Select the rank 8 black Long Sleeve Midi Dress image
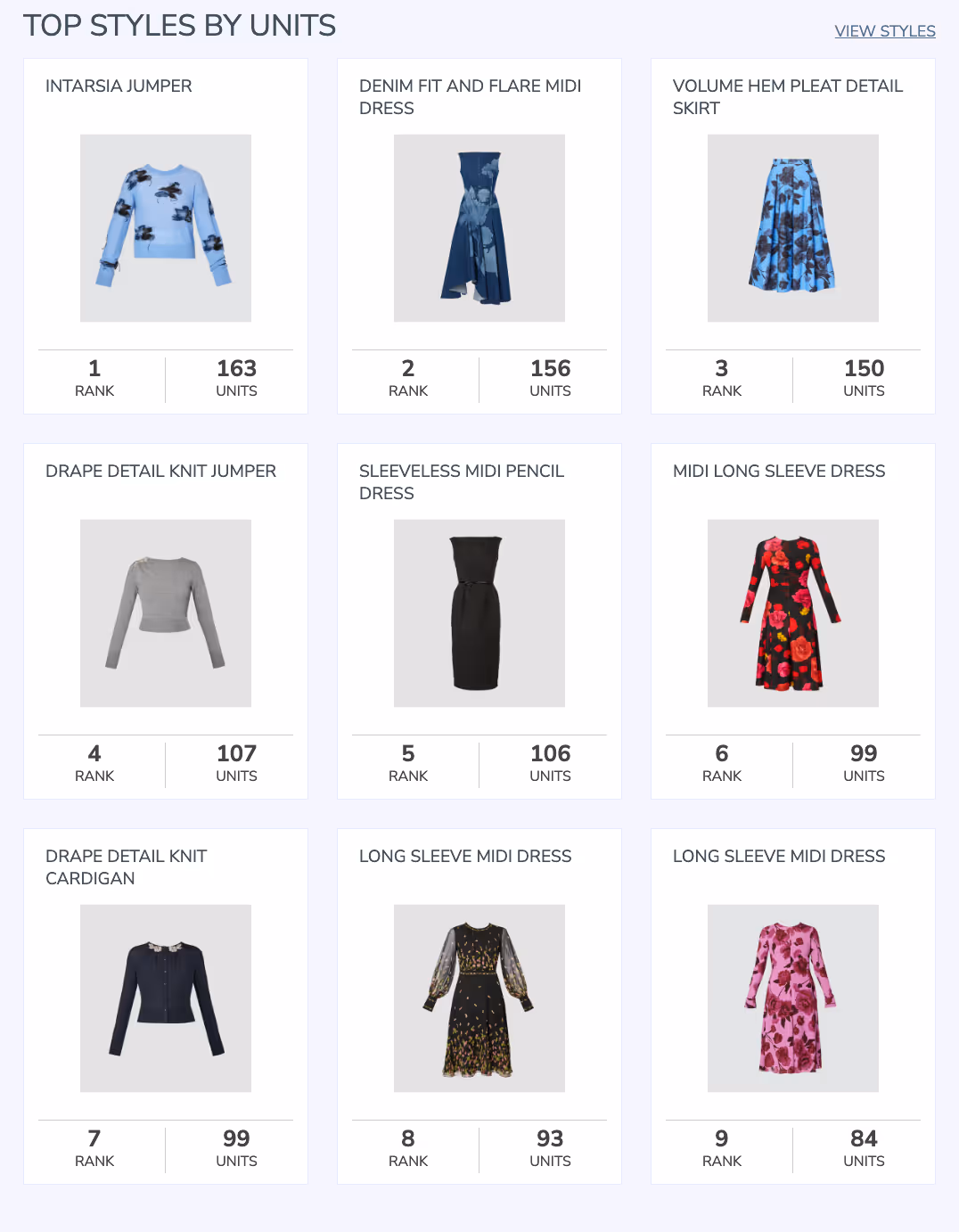959x1232 pixels. click(x=479, y=998)
